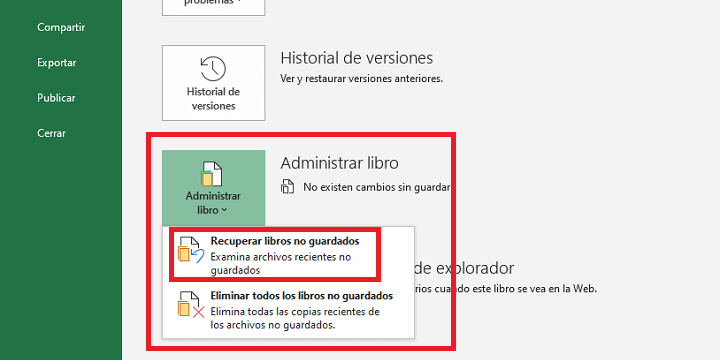Click the small document icon beside 'No existen cambios'
Image resolution: width=720 pixels, height=360 pixels.
coord(288,187)
